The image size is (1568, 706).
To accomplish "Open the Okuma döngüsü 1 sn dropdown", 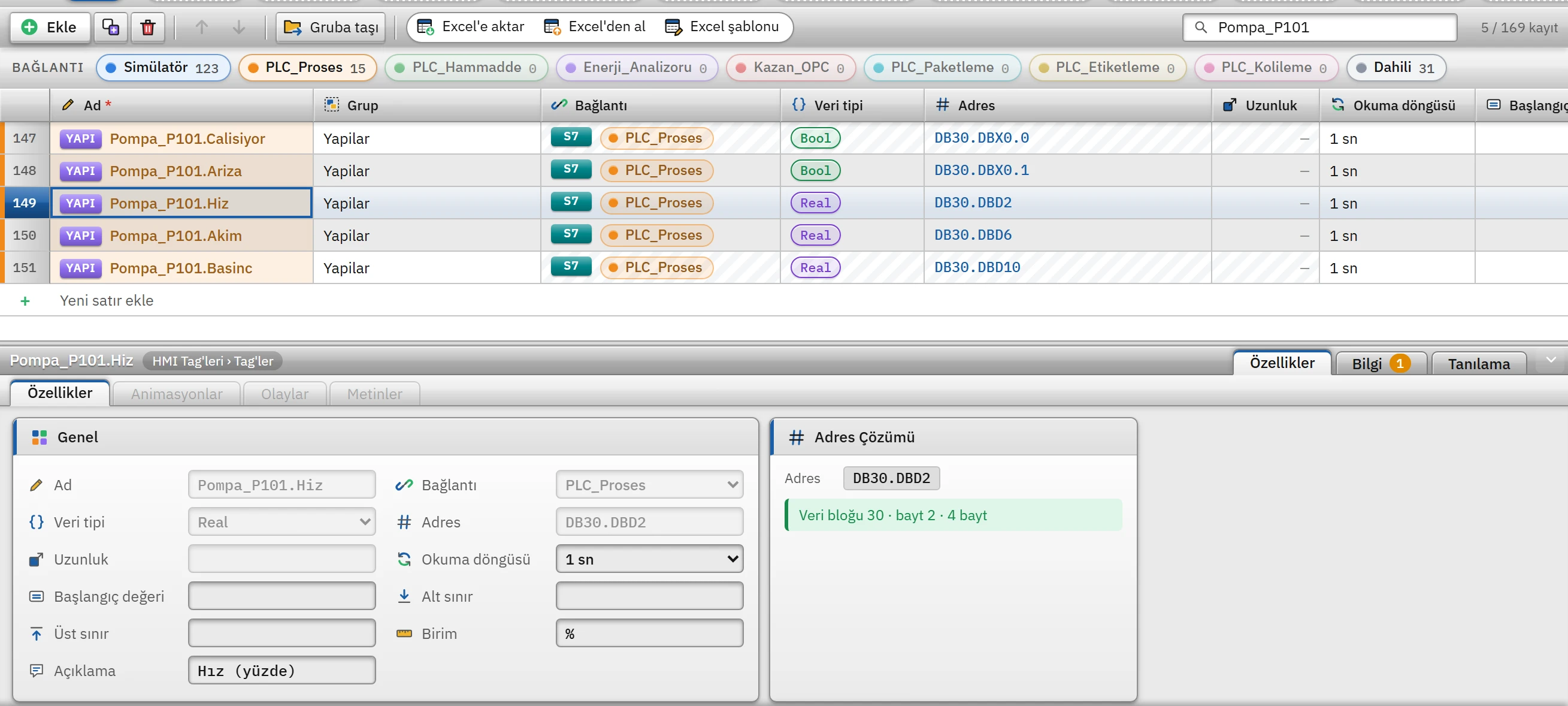I will [x=649, y=559].
